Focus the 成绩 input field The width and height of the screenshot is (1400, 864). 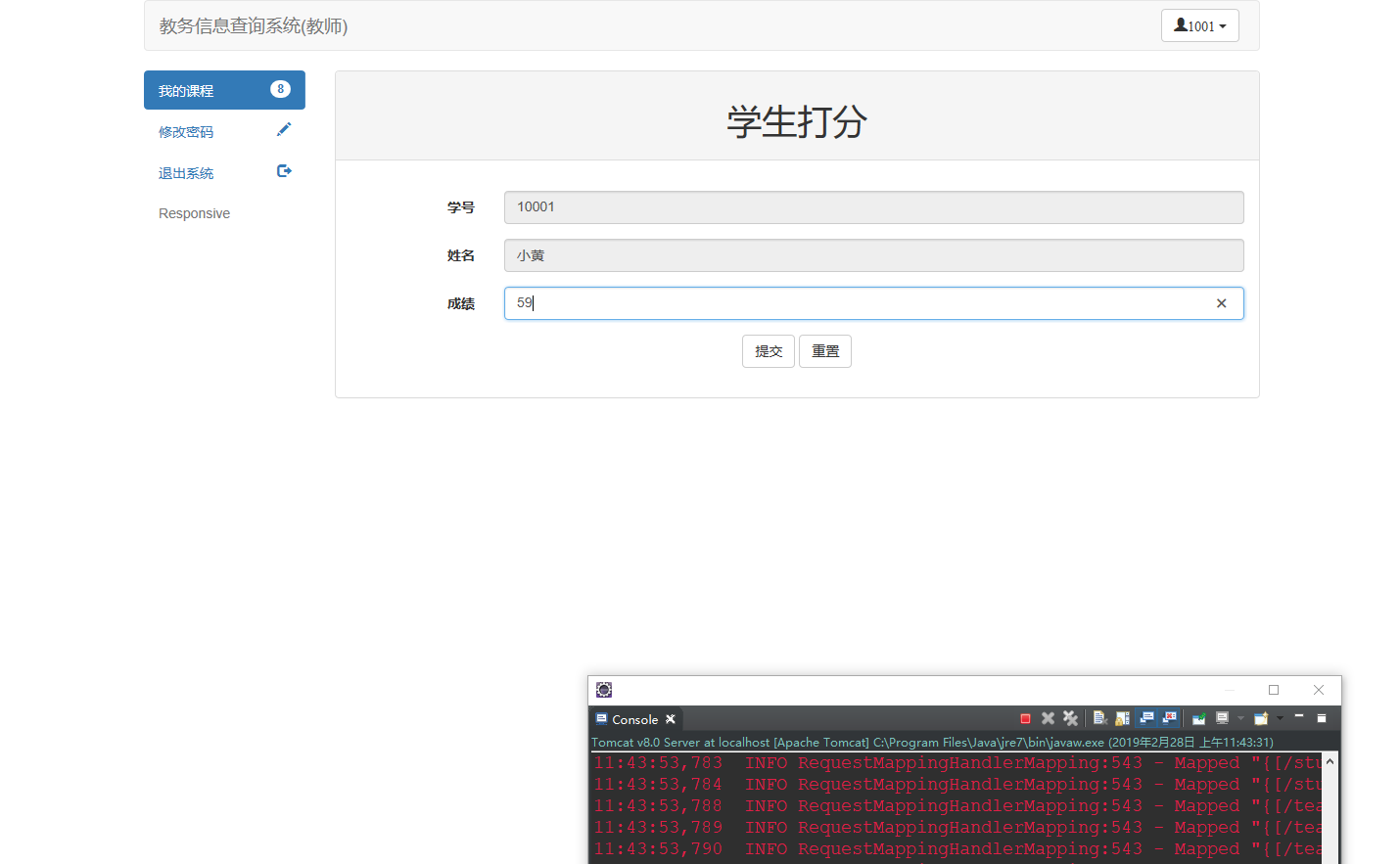873,303
